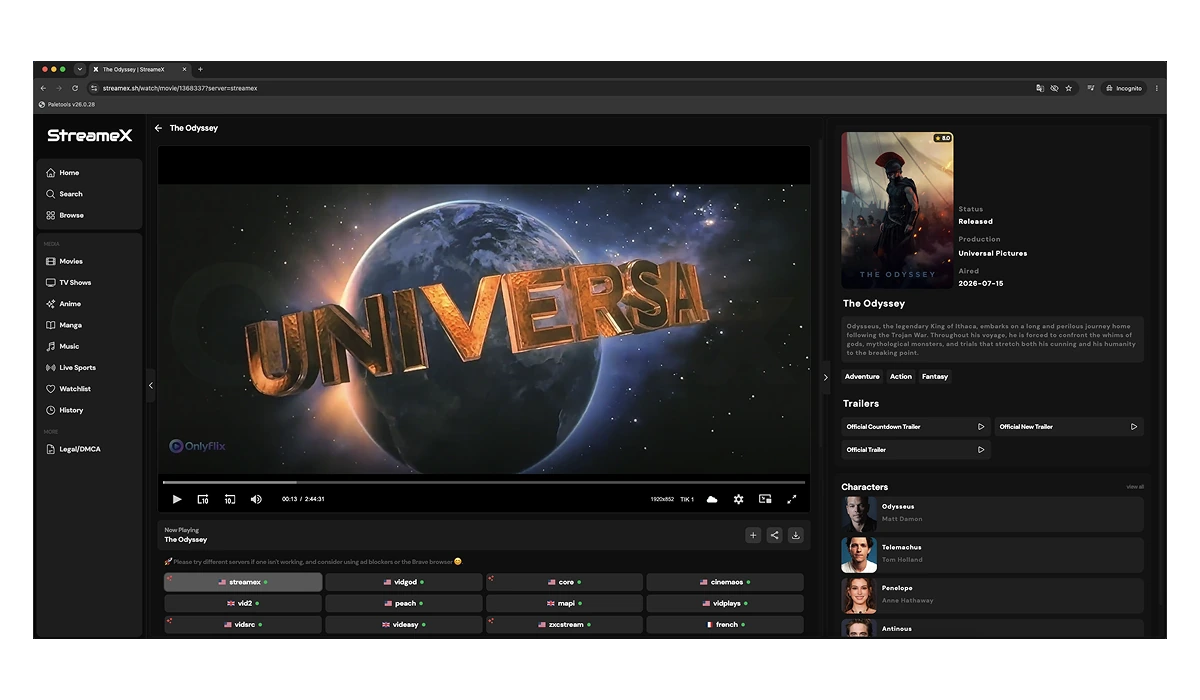Screen dimensions: 1200x700
Task: Click The Odyssey poster thumbnail
Action: (897, 210)
